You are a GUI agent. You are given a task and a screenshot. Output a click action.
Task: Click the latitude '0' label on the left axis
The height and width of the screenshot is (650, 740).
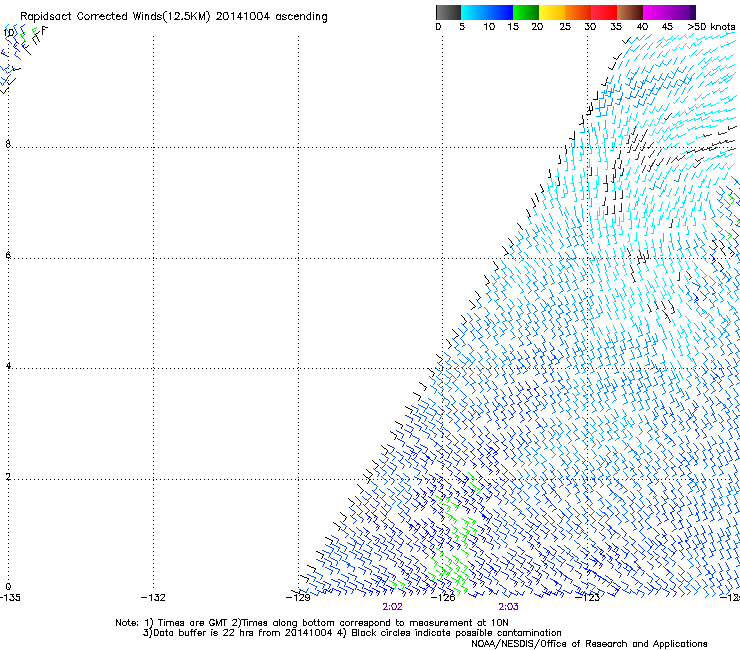8,587
